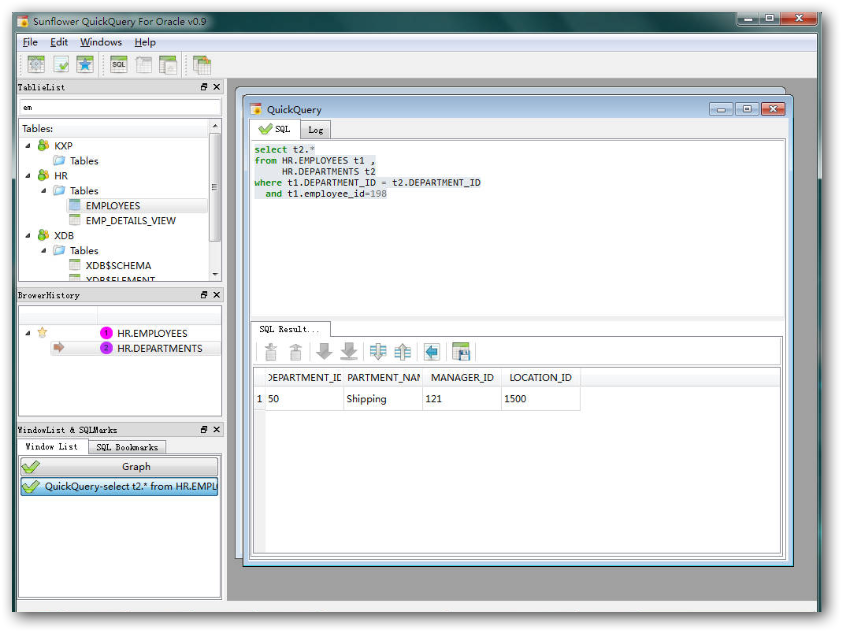This screenshot has width=842, height=632.
Task: Switch to the SQL tab in QuickQuery
Action: [274, 129]
